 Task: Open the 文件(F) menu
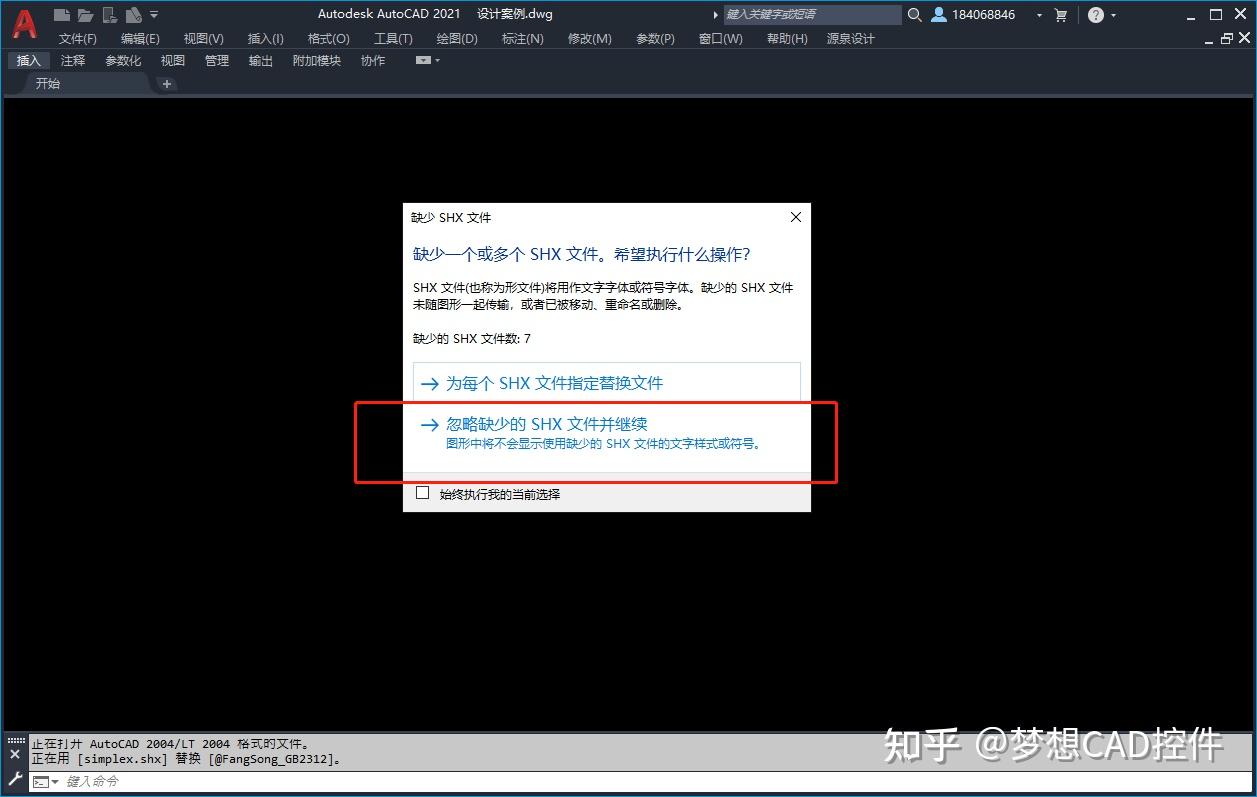[78, 39]
